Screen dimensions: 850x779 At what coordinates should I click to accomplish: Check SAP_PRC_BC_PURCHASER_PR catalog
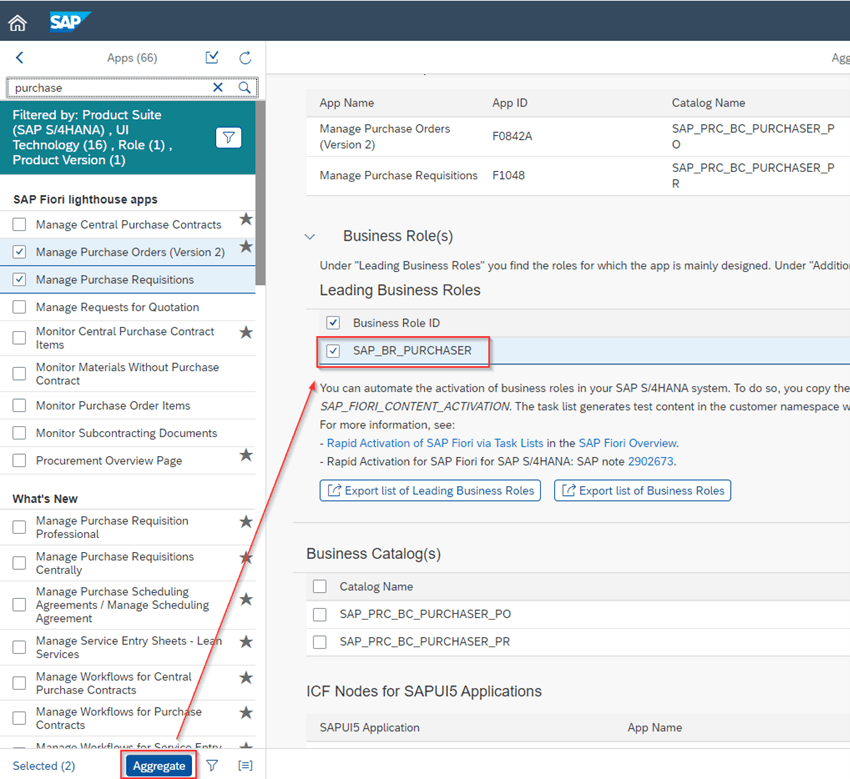(x=320, y=642)
